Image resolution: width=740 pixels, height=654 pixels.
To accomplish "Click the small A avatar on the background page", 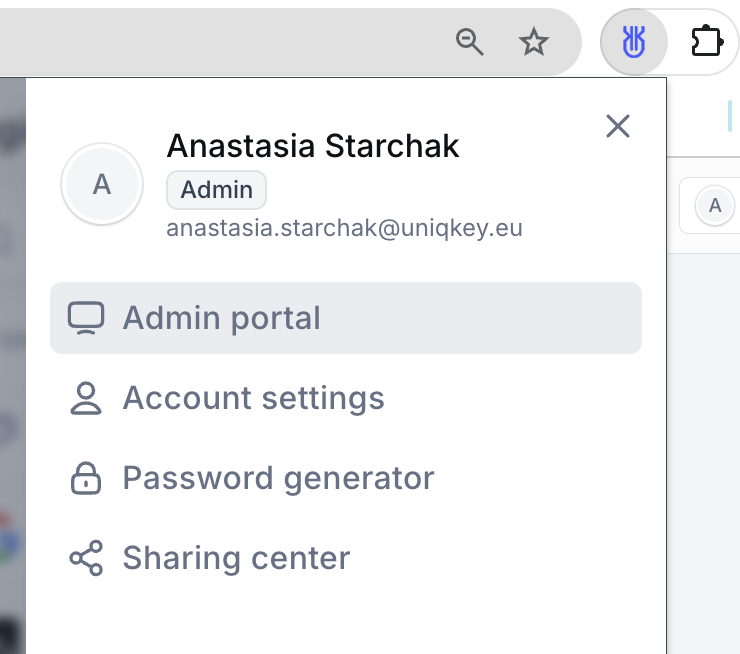I will tap(715, 205).
